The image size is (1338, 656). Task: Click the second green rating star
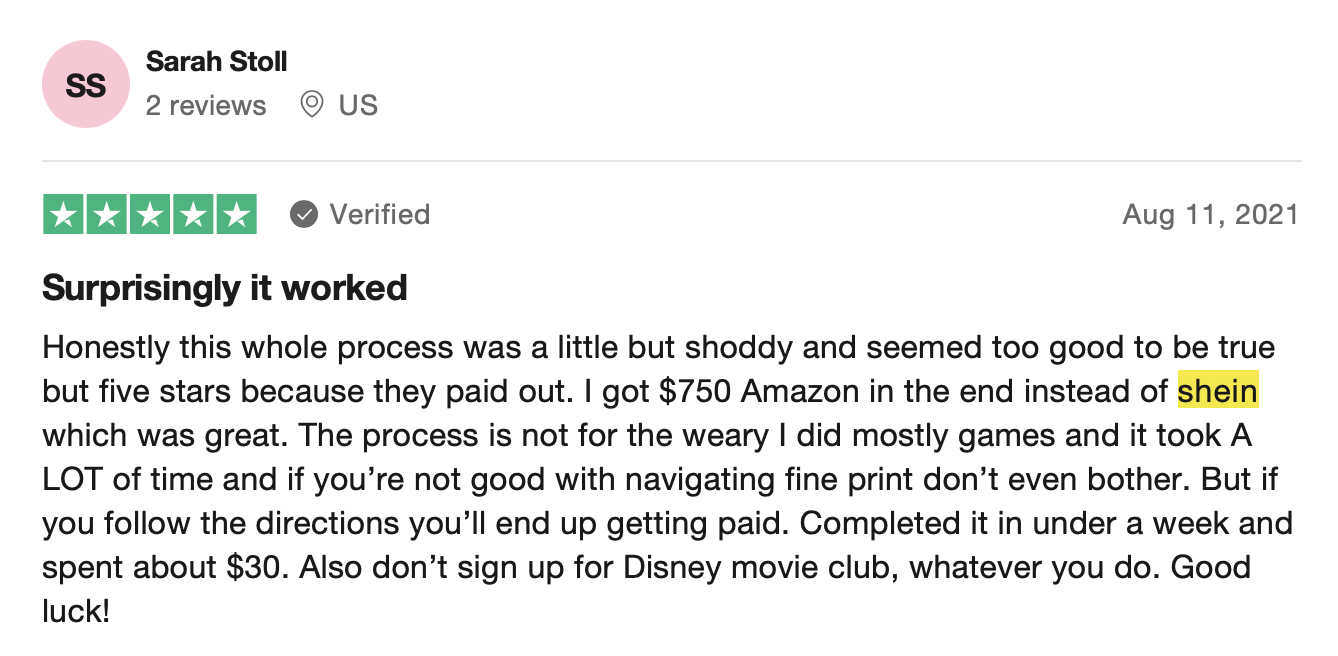(x=107, y=214)
